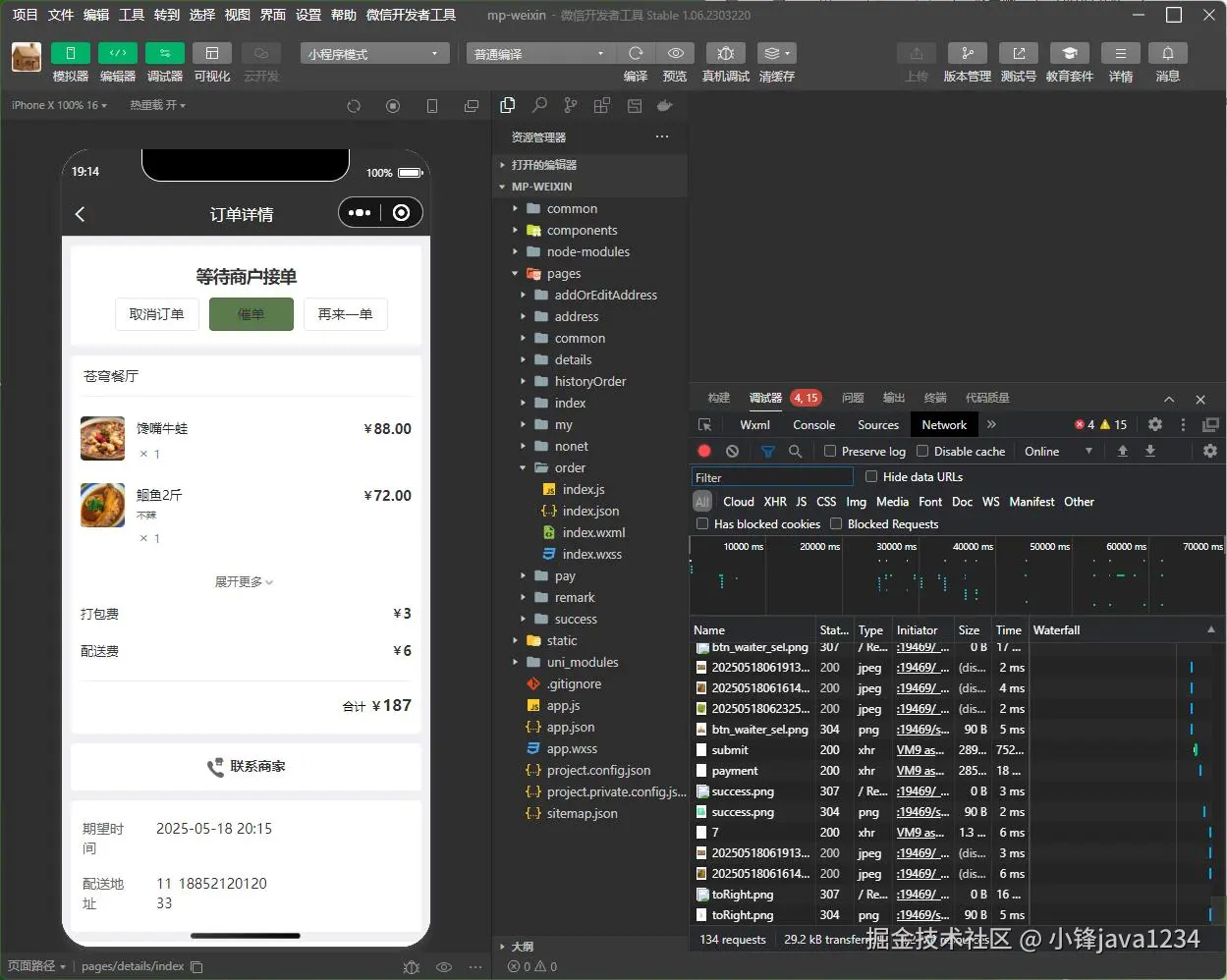Screen dimensions: 1227x980
Task: Open the visualization (可视化) tool
Action: point(212,53)
